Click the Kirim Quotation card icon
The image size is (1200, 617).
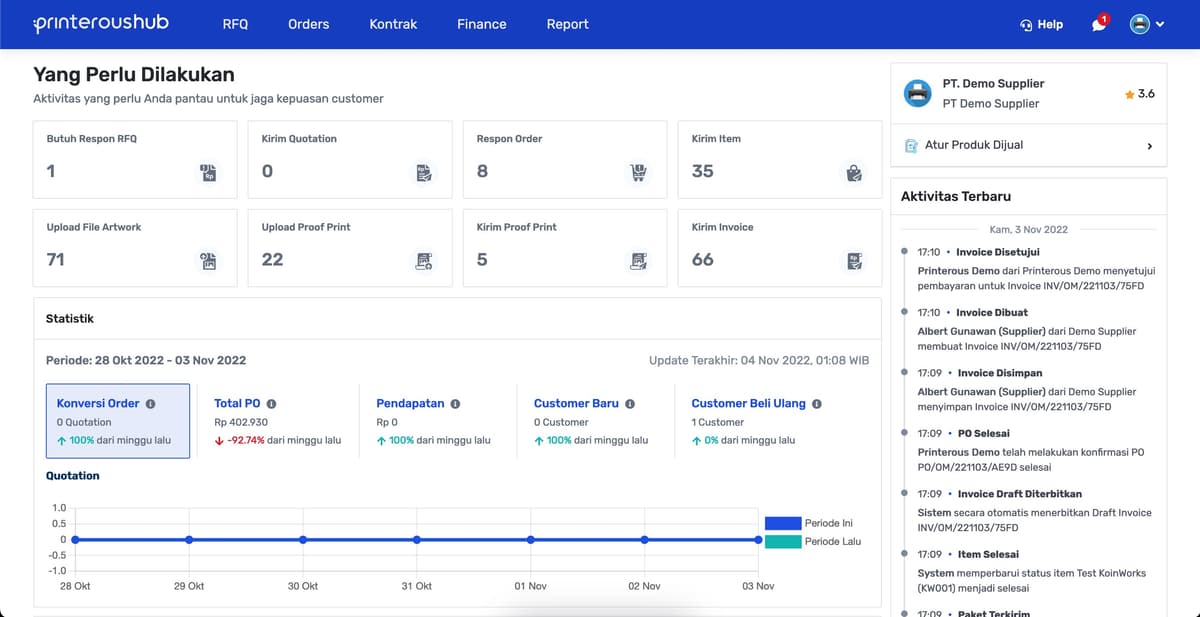[x=424, y=173]
